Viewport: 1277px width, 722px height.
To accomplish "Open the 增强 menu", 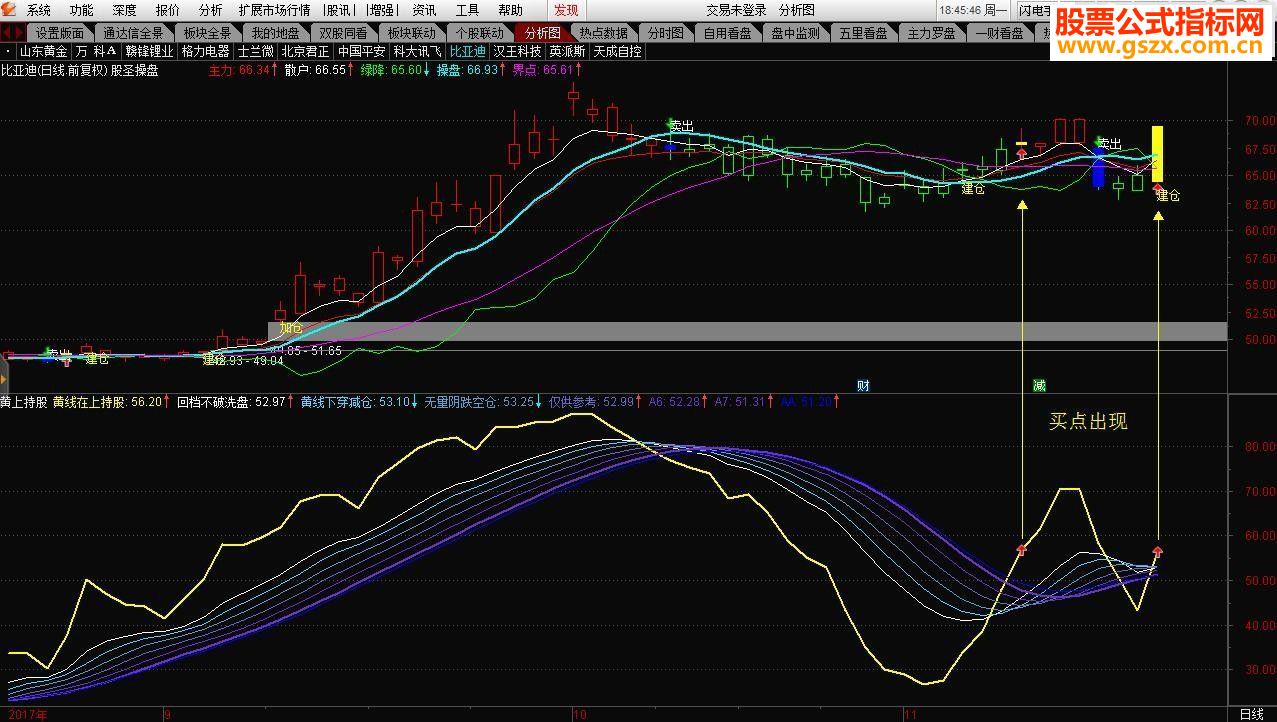I will (380, 10).
